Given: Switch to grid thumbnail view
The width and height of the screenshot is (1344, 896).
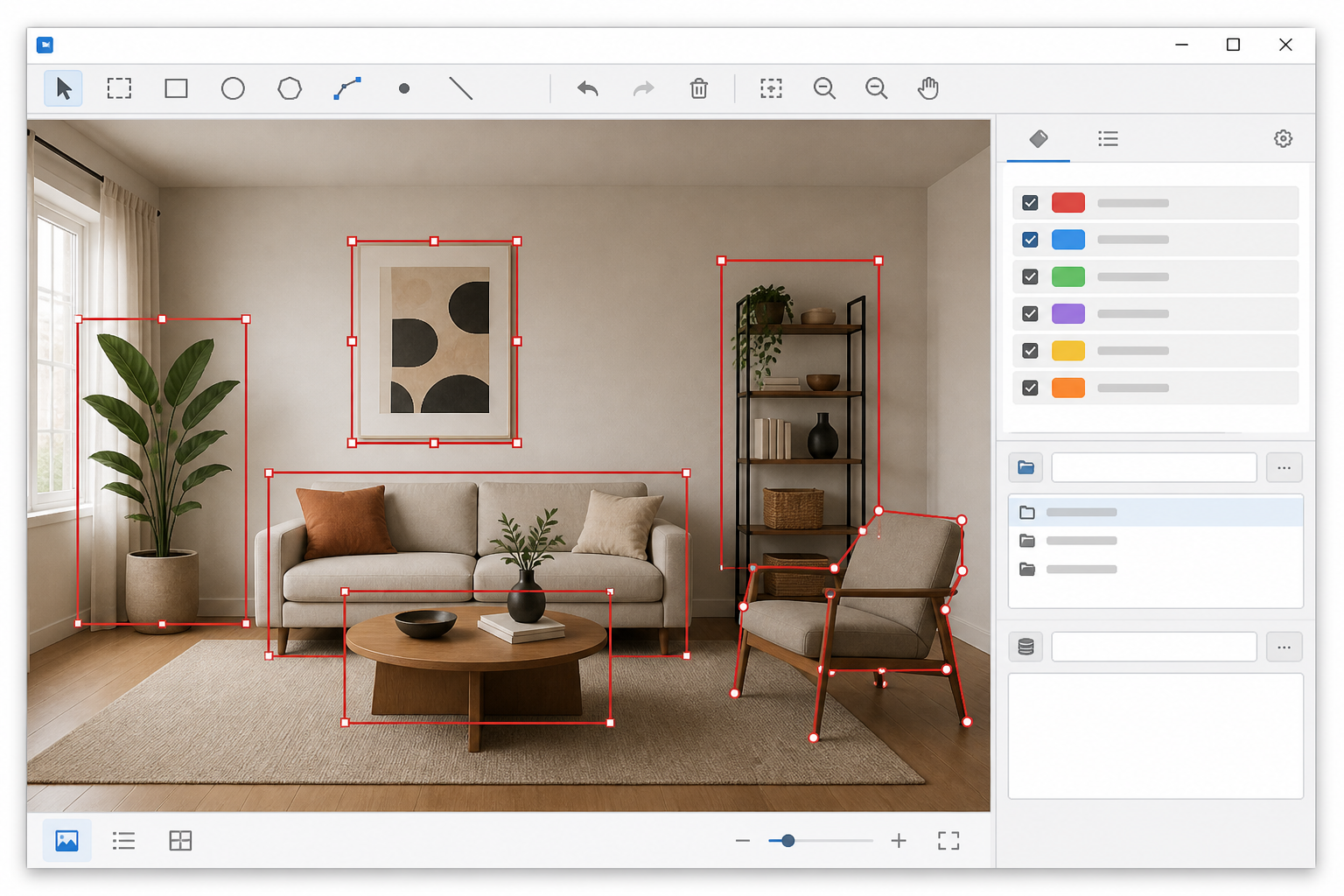Looking at the screenshot, I should (180, 841).
